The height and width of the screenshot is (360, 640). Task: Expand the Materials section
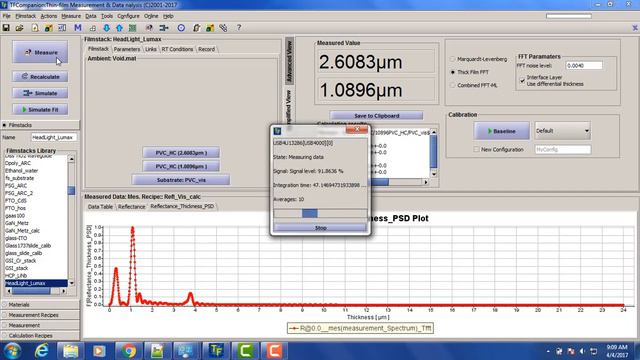tap(40, 304)
